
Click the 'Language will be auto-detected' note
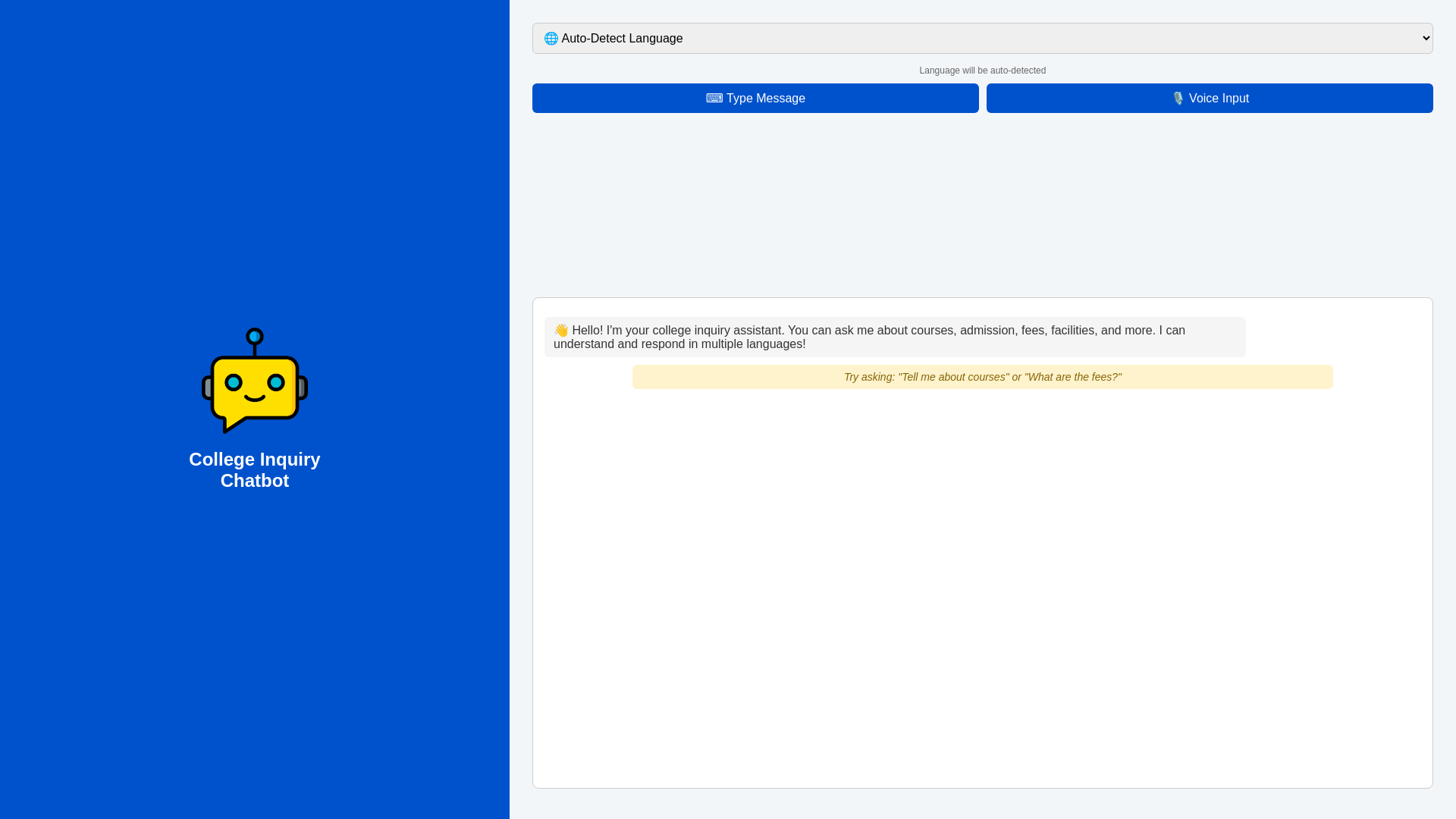pyautogui.click(x=982, y=71)
